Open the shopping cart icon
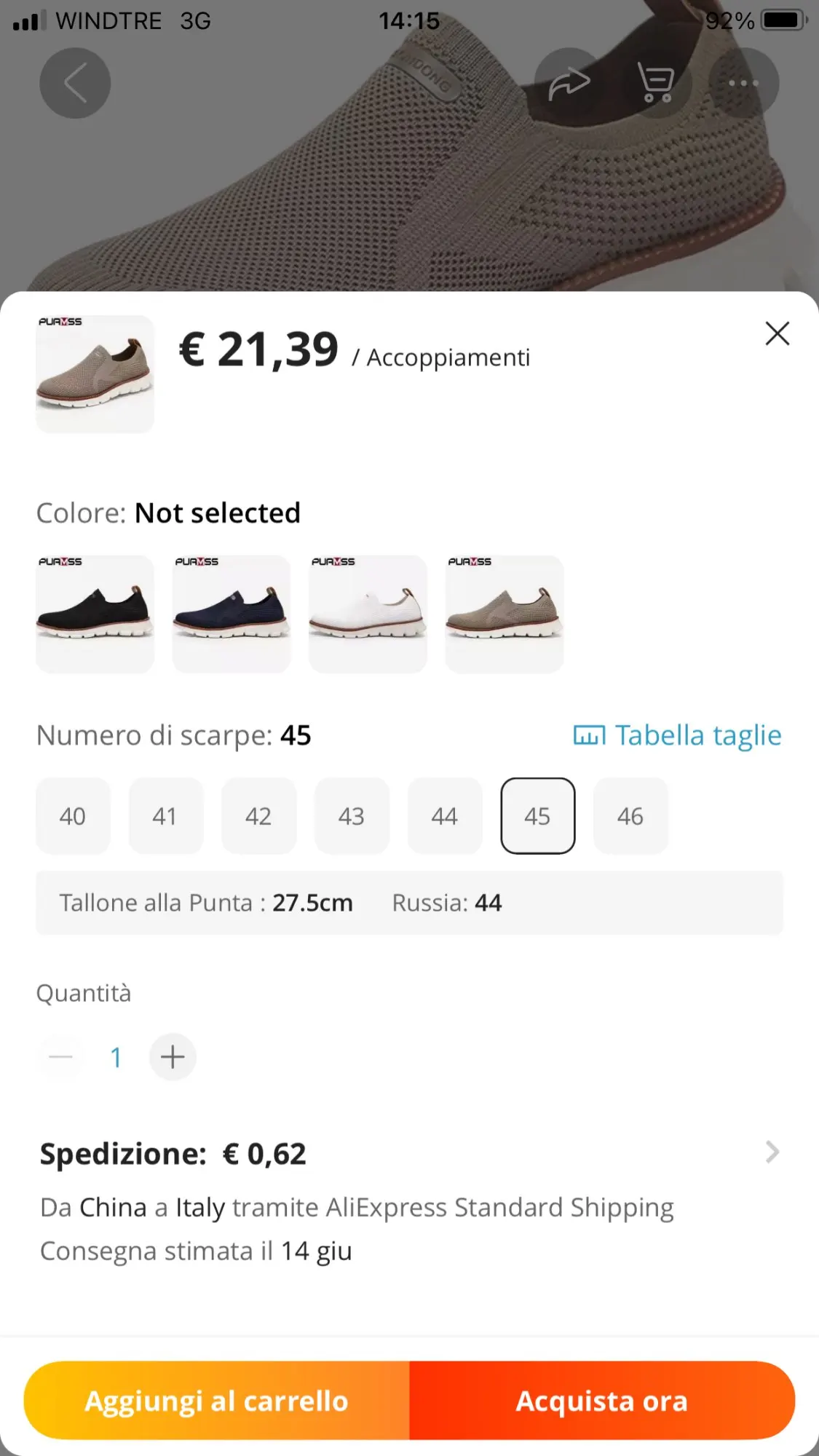Screen dimensions: 819x1456 coord(656,83)
